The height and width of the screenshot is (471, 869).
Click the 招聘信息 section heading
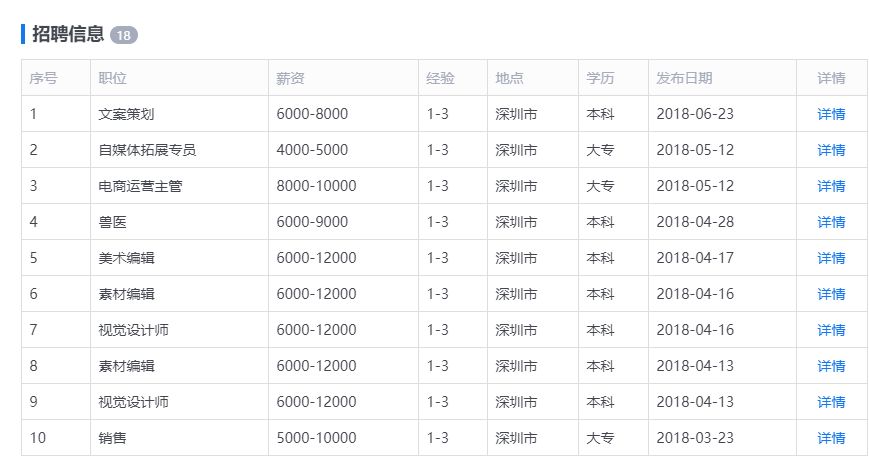pyautogui.click(x=68, y=34)
